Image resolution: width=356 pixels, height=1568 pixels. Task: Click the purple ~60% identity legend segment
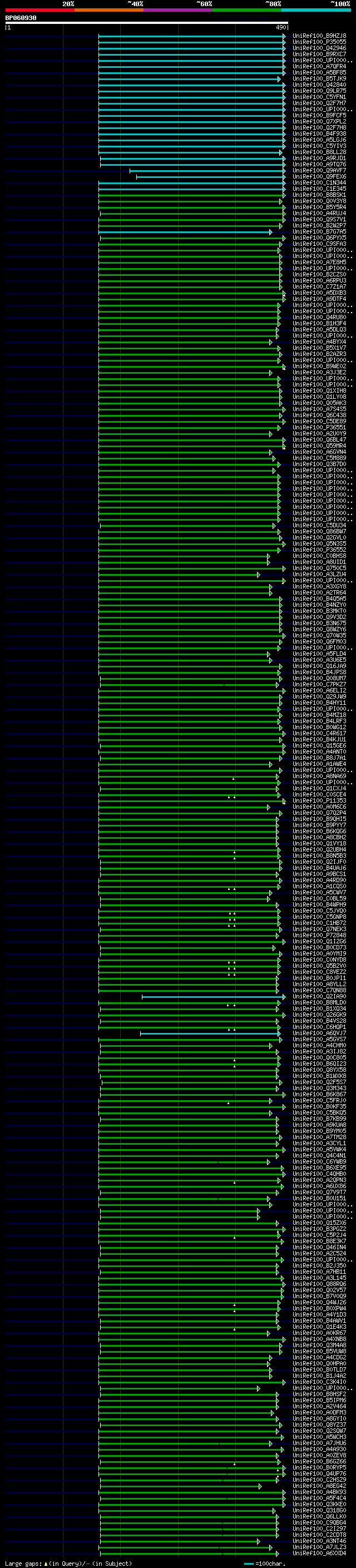pos(179,10)
